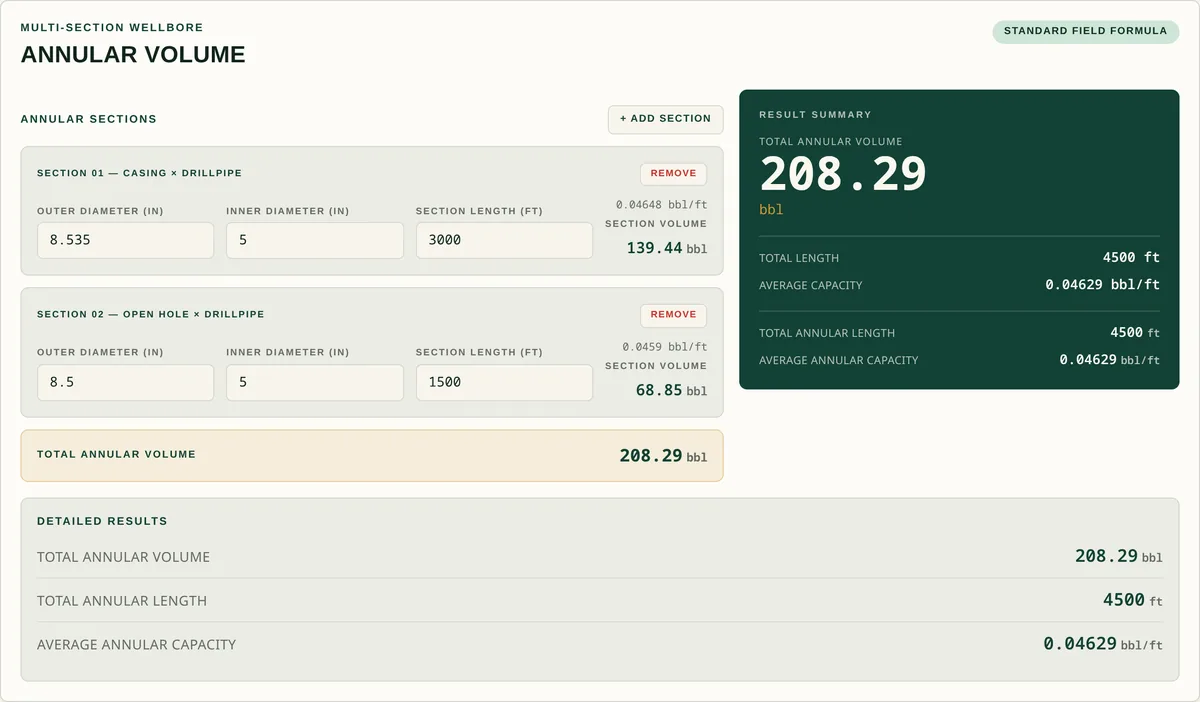Click the large 208.29 figure in Result Summary

(x=843, y=174)
